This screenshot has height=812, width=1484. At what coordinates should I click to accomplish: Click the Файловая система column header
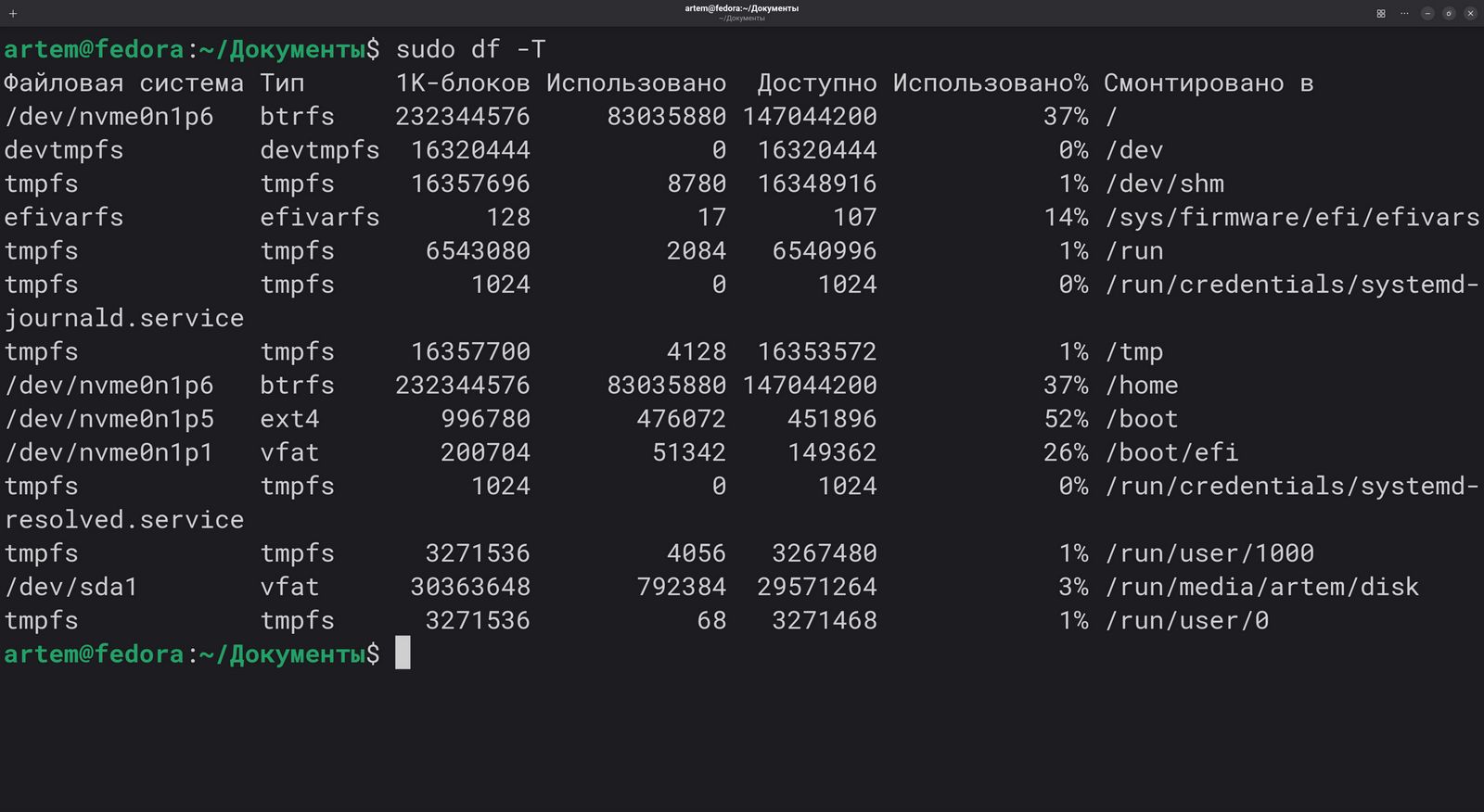pos(123,83)
